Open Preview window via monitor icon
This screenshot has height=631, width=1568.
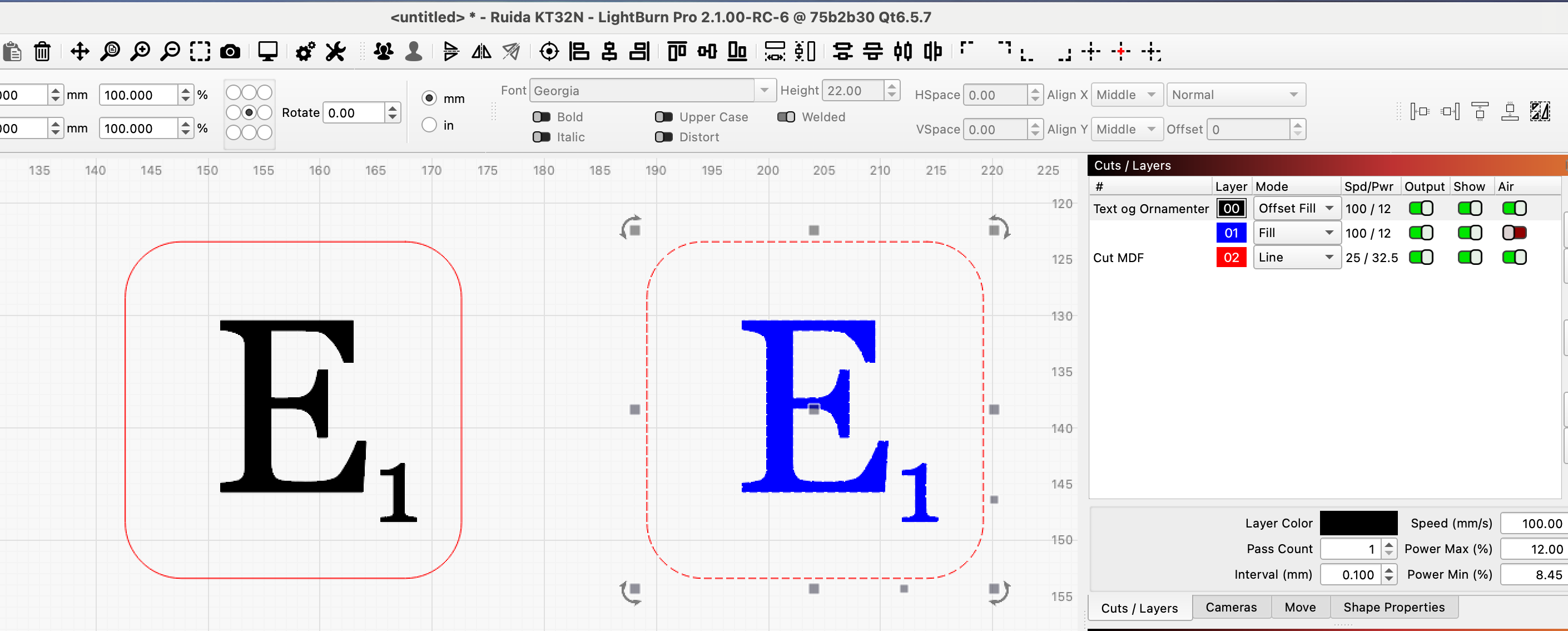click(x=268, y=52)
